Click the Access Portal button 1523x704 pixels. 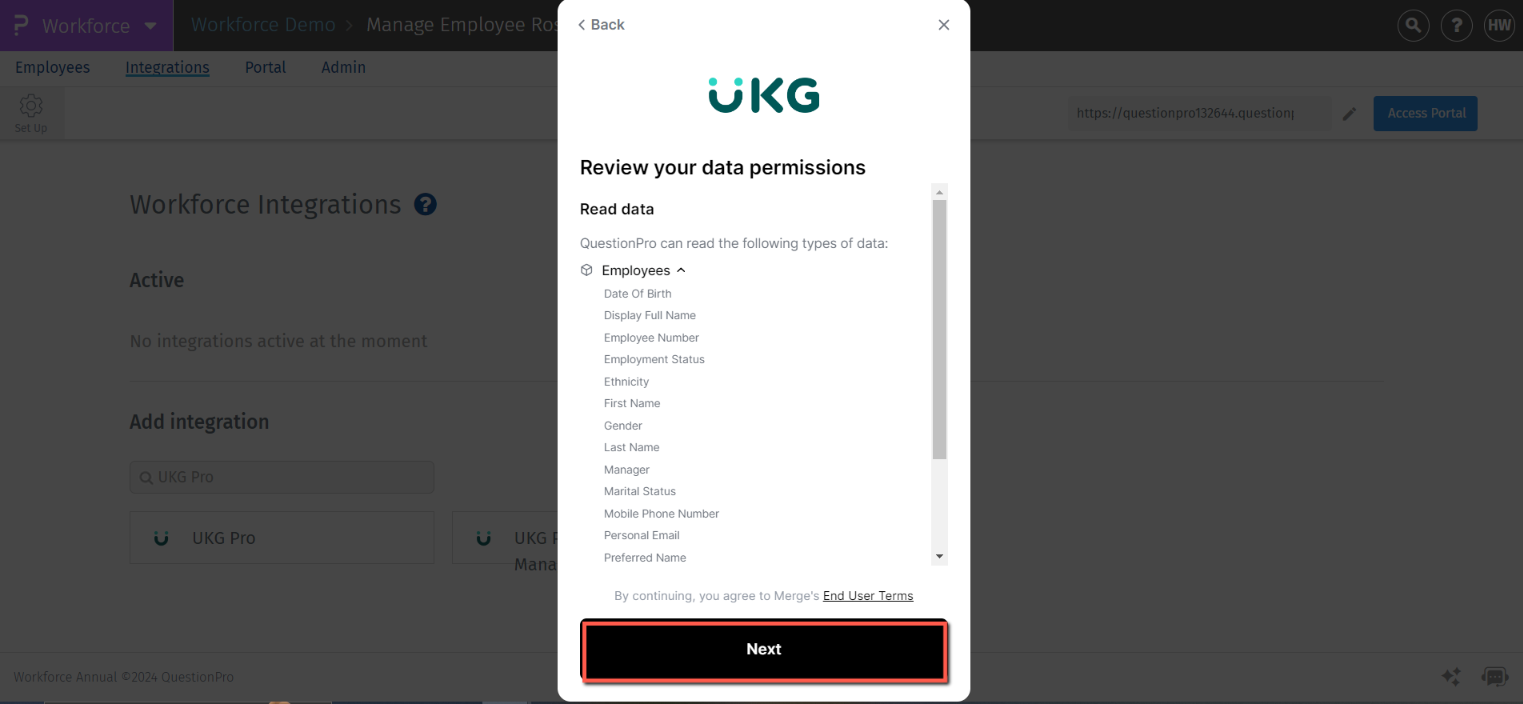1425,113
